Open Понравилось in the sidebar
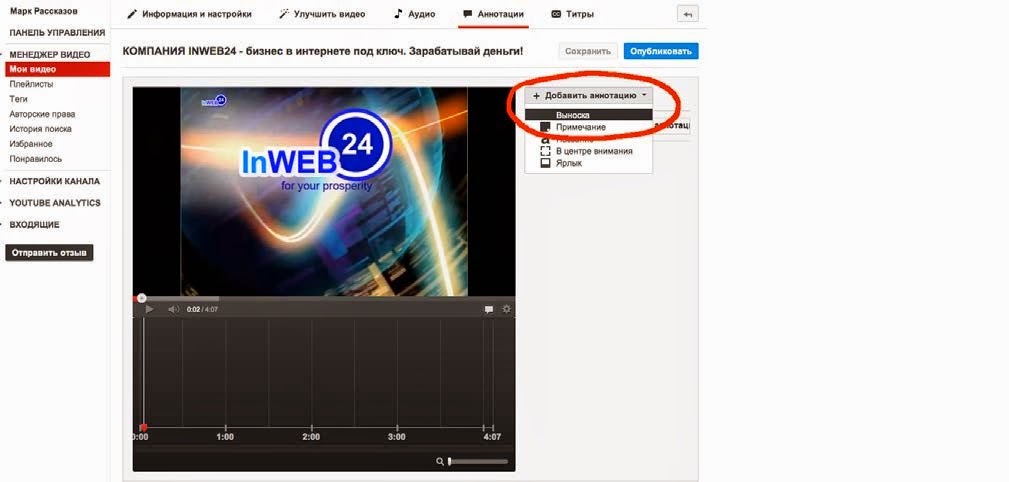The image size is (1009, 482). [35, 158]
